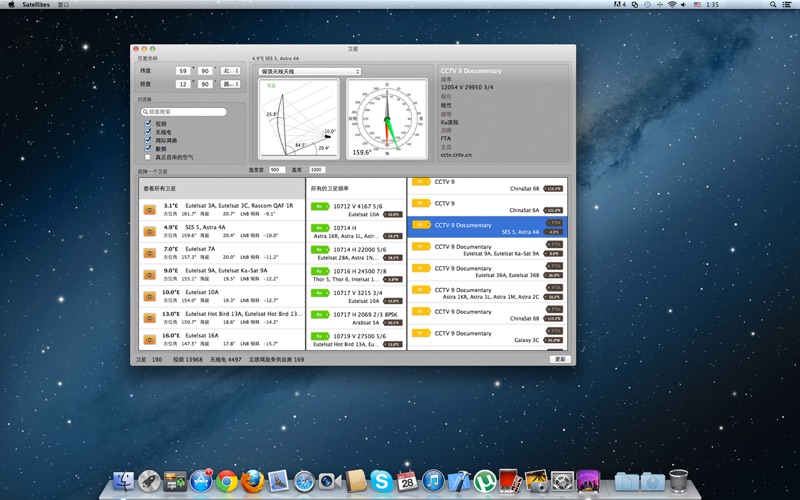Click the Ku tag beside 10717 V 3215
This screenshot has height=500, width=800.
click(x=320, y=293)
